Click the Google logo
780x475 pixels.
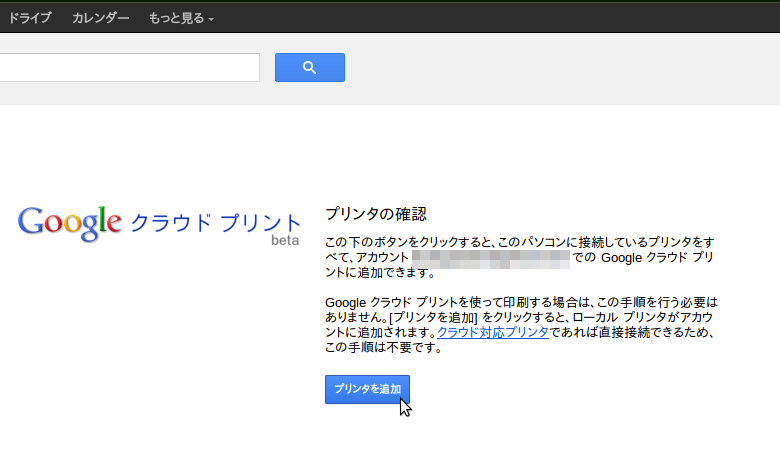click(x=69, y=224)
